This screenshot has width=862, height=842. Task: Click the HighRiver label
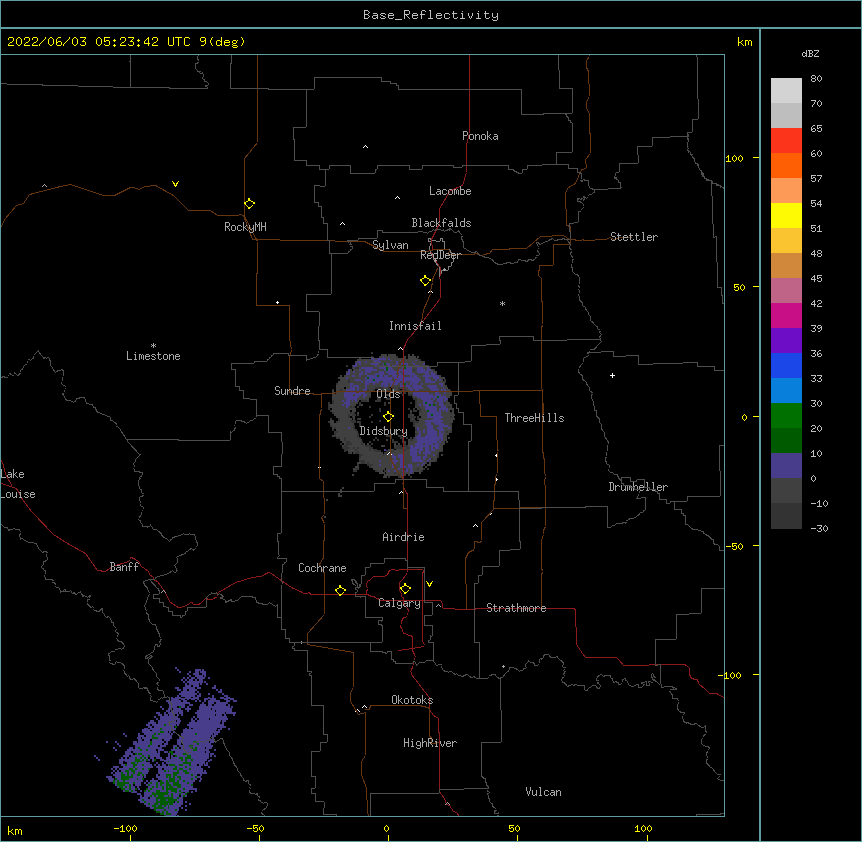coord(430,743)
